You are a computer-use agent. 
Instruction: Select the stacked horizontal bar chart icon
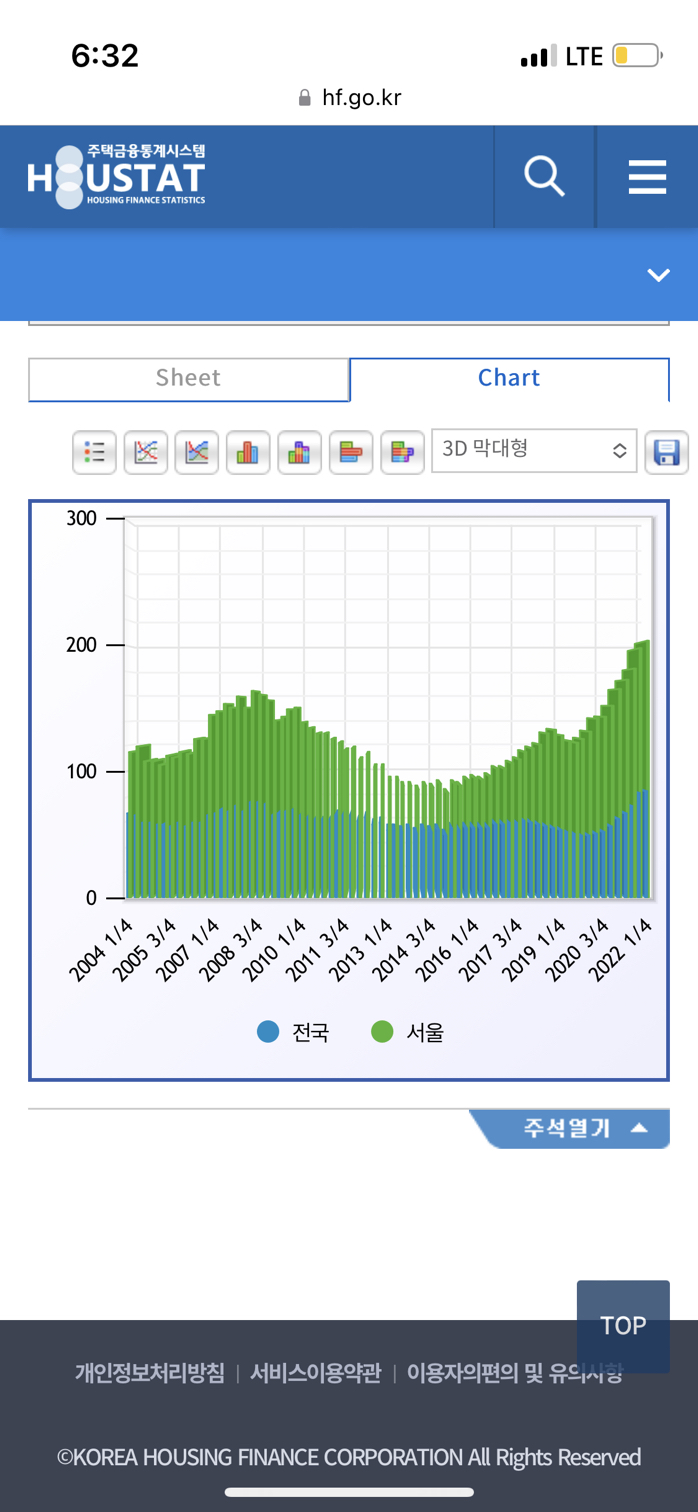pos(402,452)
